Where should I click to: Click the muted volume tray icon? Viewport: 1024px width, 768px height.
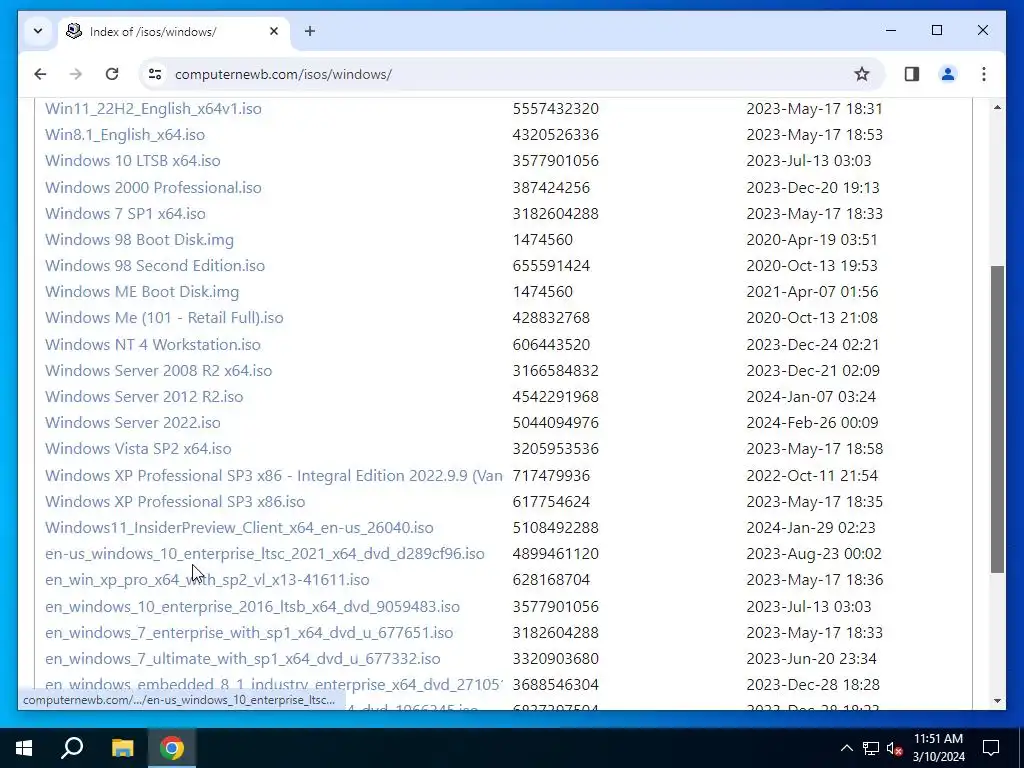pyautogui.click(x=895, y=748)
